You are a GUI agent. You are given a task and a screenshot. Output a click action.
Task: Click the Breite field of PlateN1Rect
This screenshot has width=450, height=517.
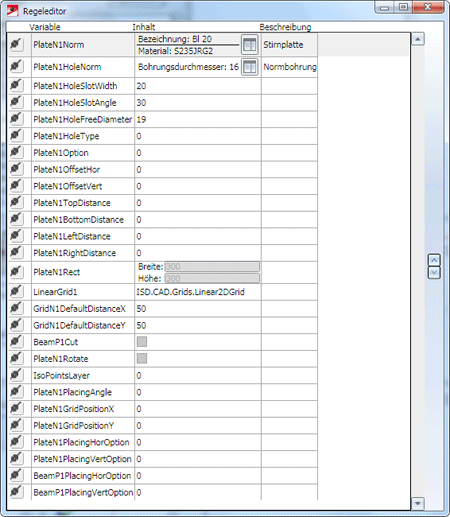[212, 267]
